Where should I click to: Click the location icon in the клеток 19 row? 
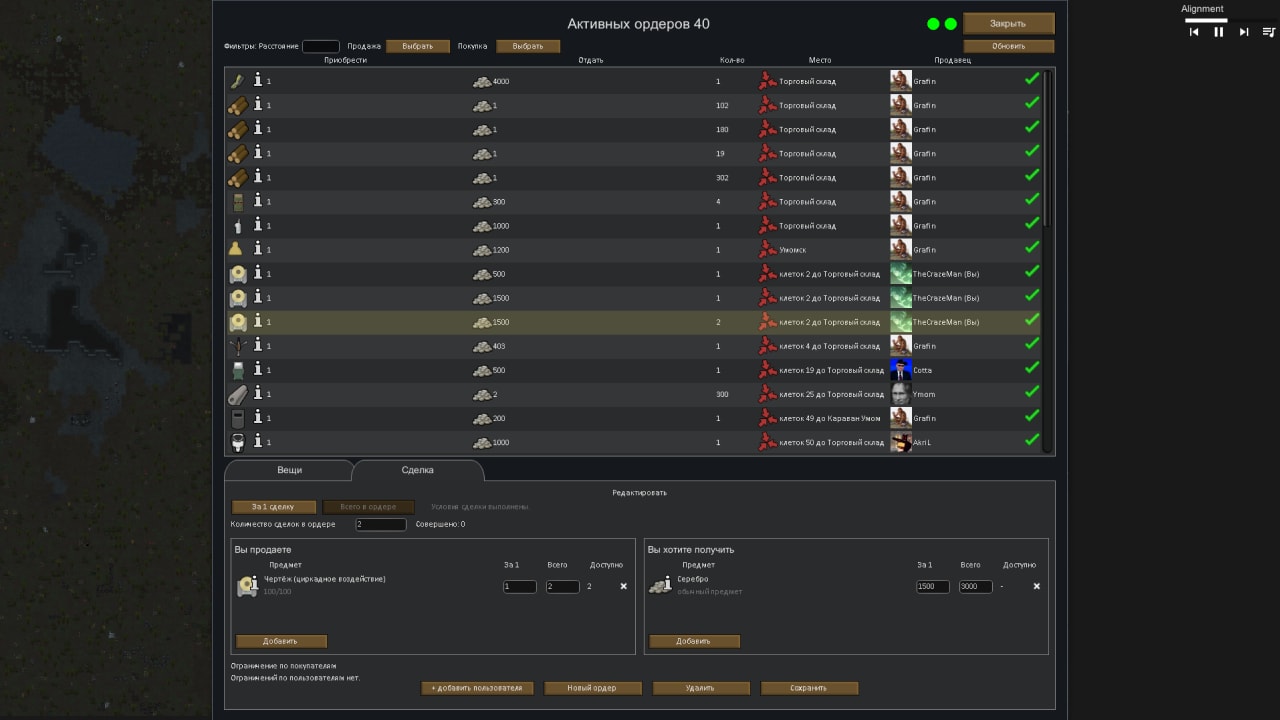click(767, 370)
